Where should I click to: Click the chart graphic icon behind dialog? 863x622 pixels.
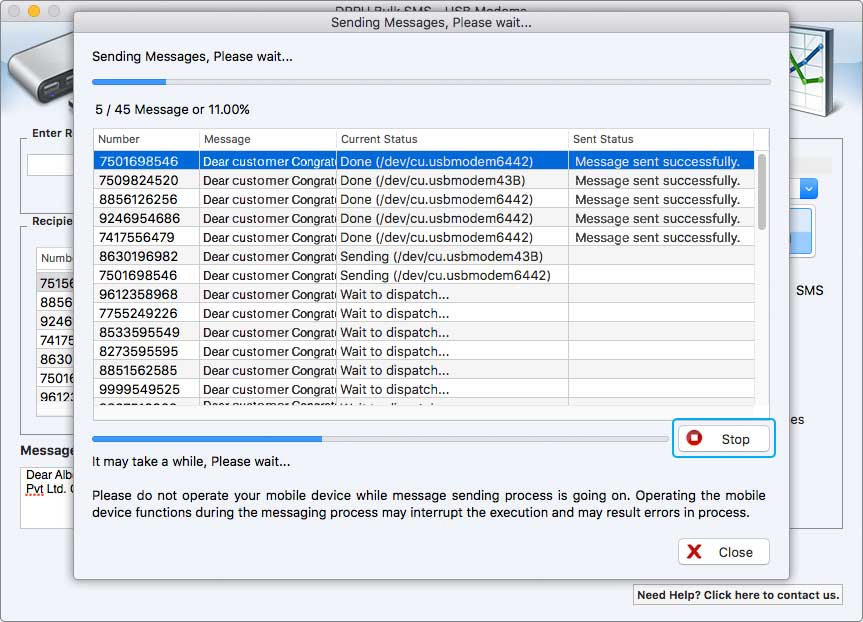click(813, 70)
